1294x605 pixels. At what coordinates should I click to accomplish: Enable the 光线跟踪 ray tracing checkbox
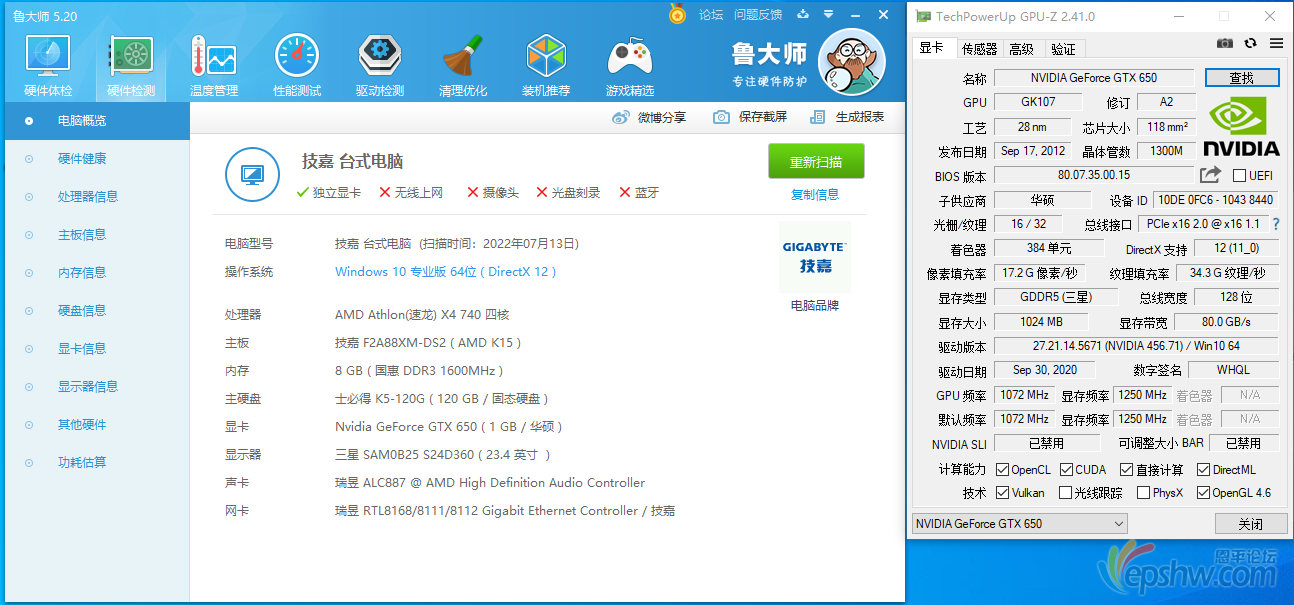point(1066,493)
